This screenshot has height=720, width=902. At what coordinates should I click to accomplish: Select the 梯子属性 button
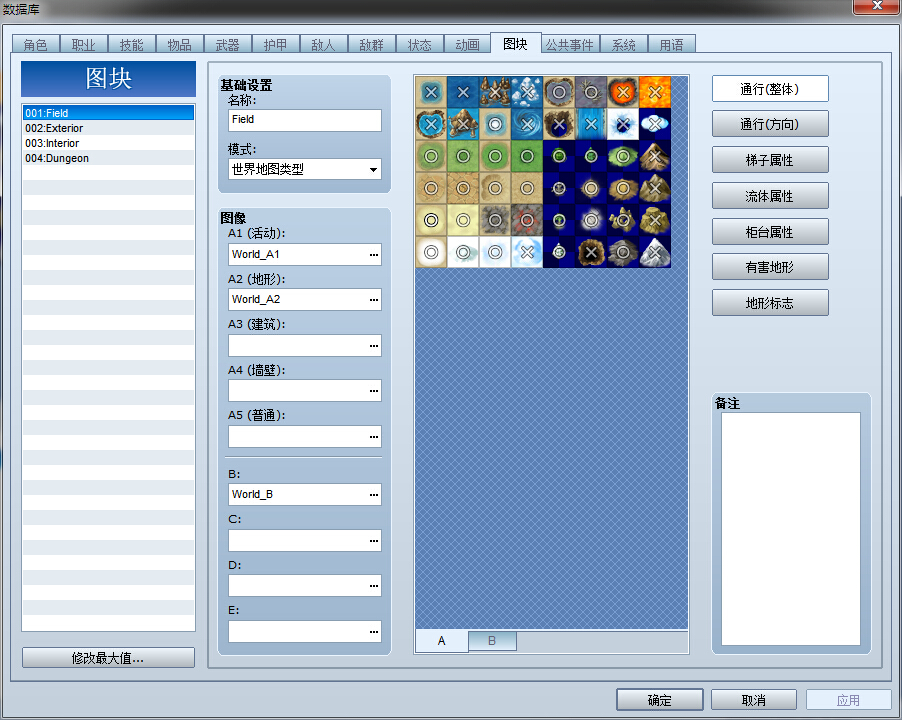[x=770, y=160]
